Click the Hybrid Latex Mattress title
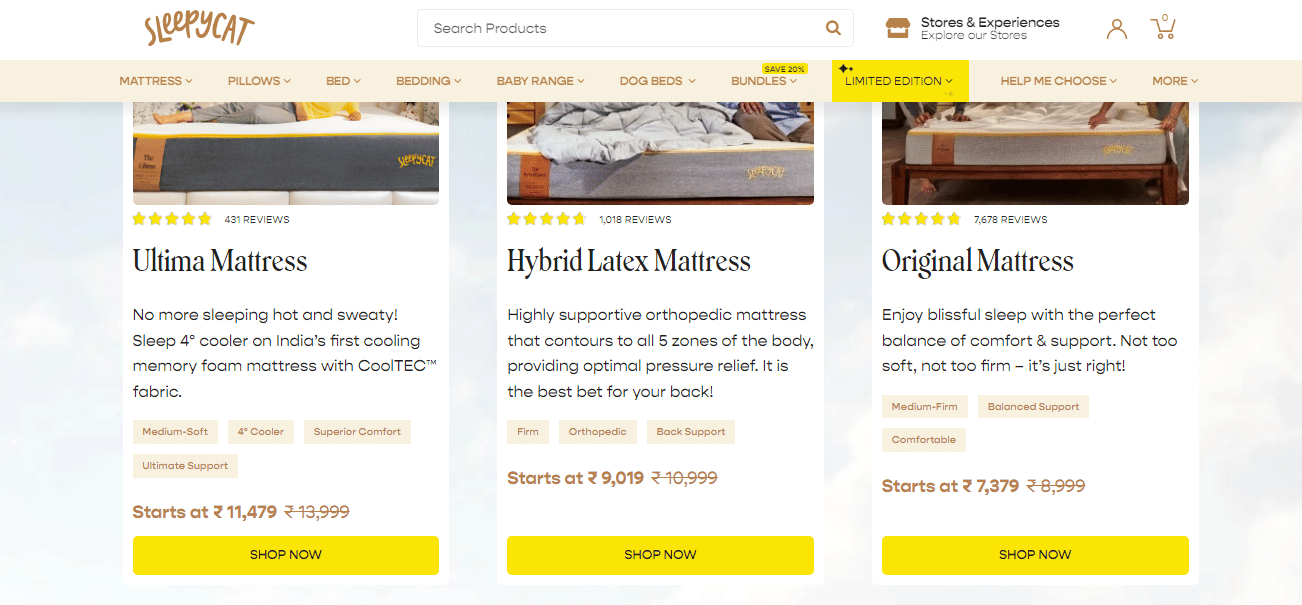1302x605 pixels. pos(628,262)
